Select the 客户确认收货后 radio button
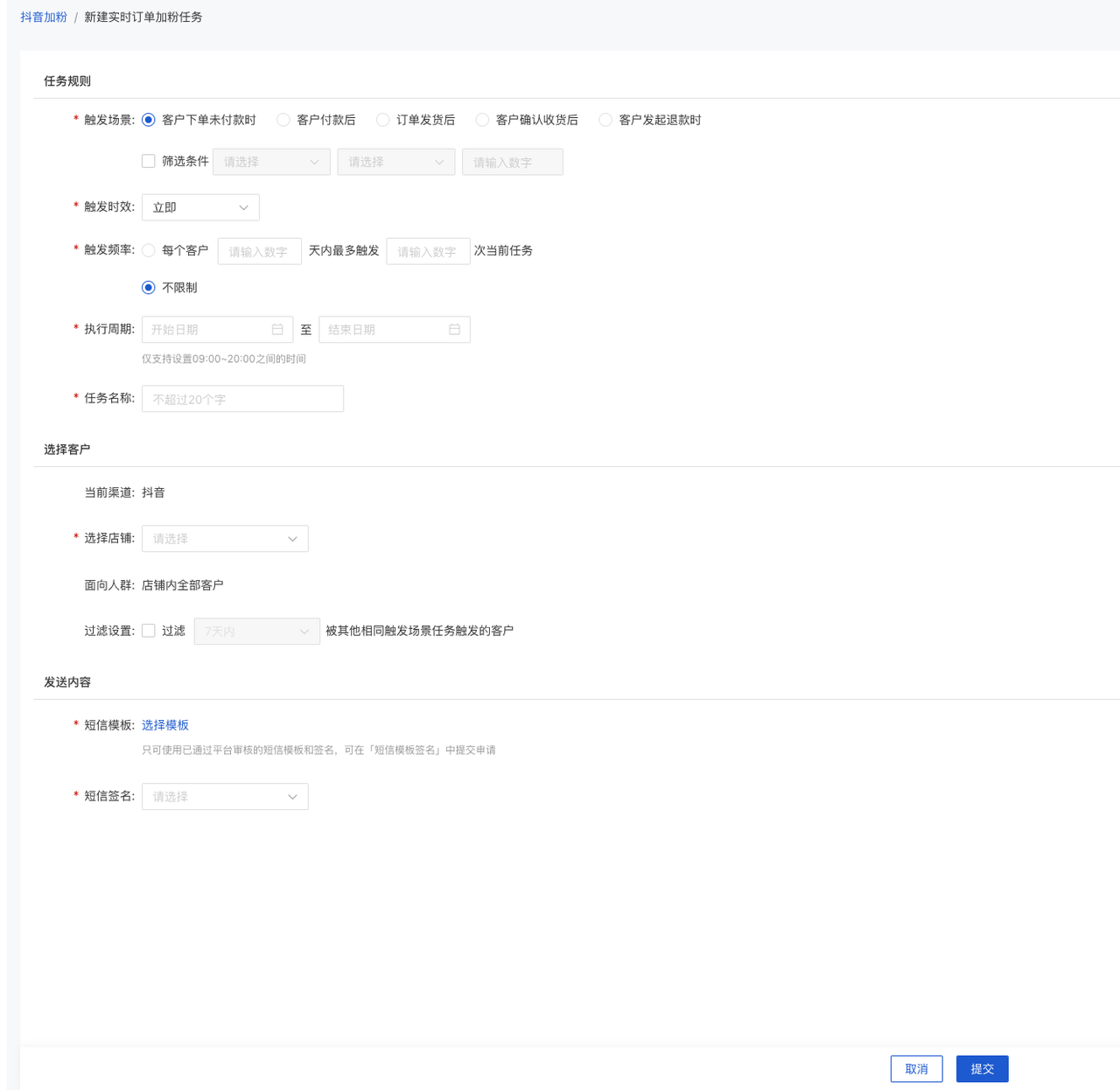The image size is (1120, 1090). (482, 120)
